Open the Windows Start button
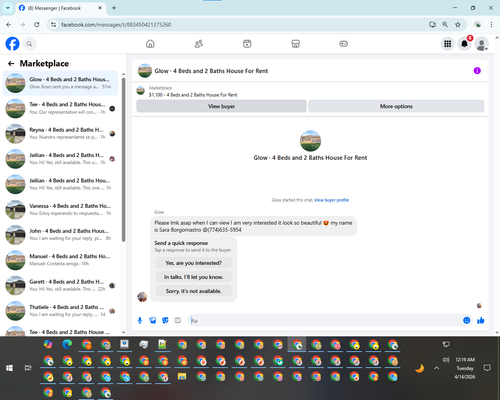Image resolution: width=500 pixels, height=400 pixels. (9, 368)
